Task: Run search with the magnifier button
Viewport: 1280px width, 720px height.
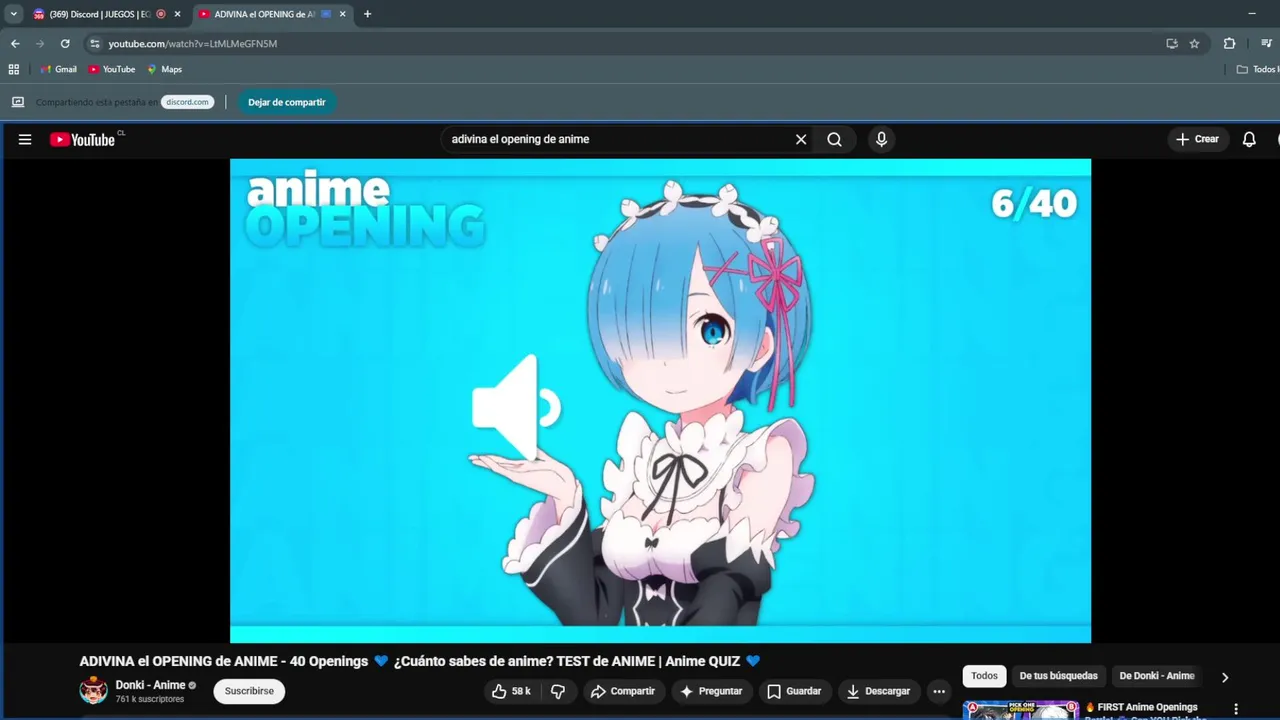Action: 834,139
